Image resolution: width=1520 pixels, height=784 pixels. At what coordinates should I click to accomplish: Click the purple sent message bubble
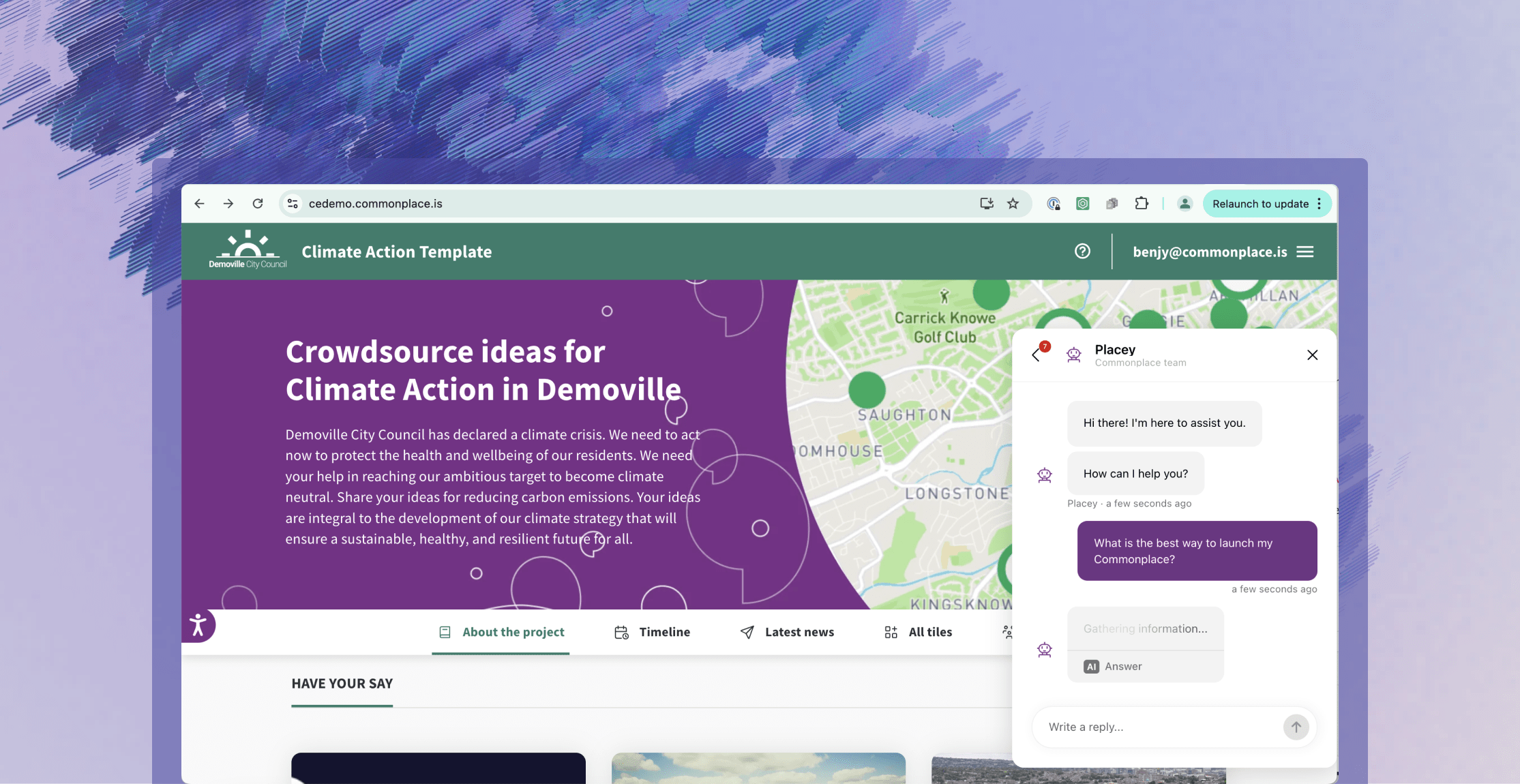point(1197,551)
